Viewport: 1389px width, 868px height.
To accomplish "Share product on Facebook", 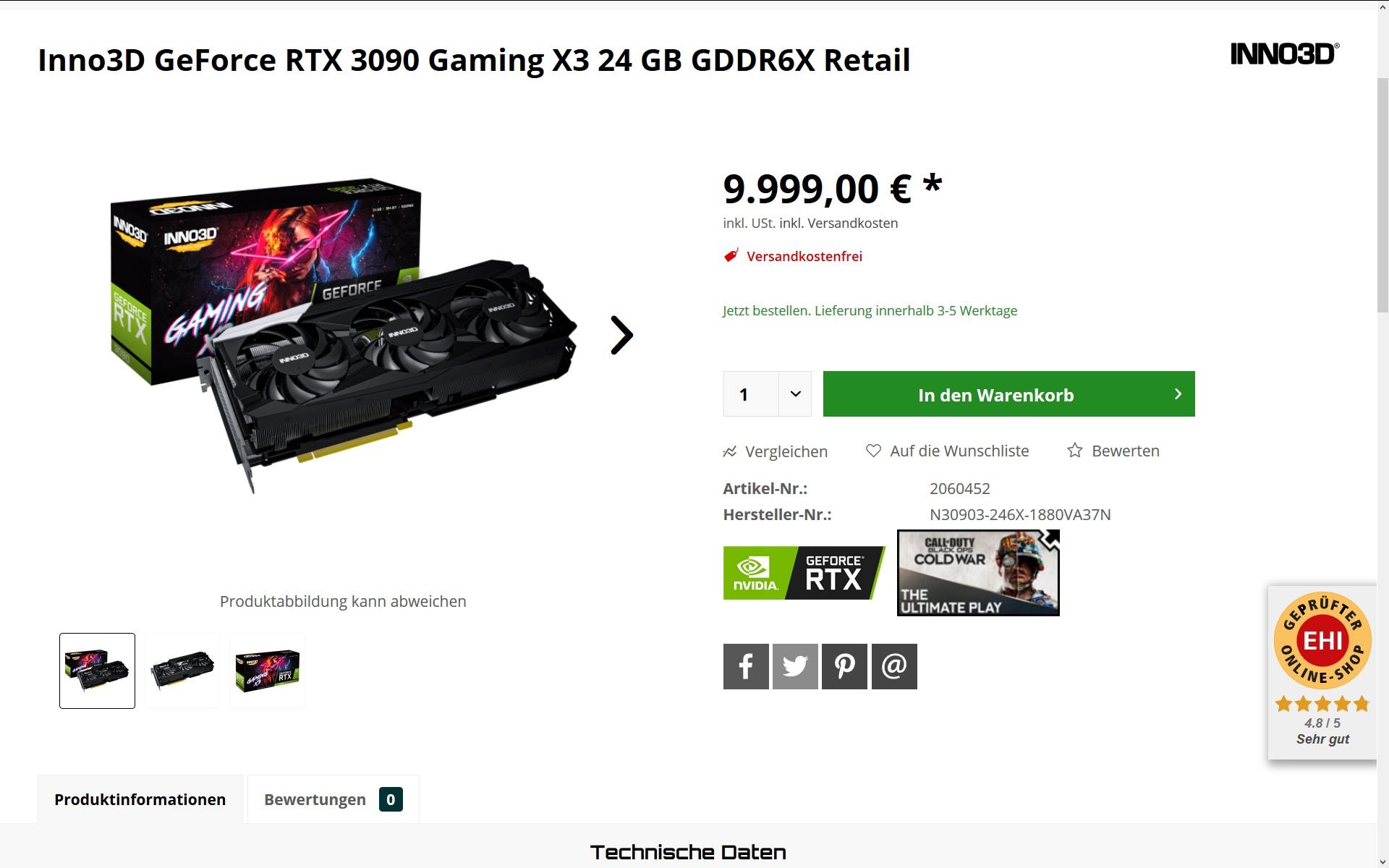I will 746,666.
